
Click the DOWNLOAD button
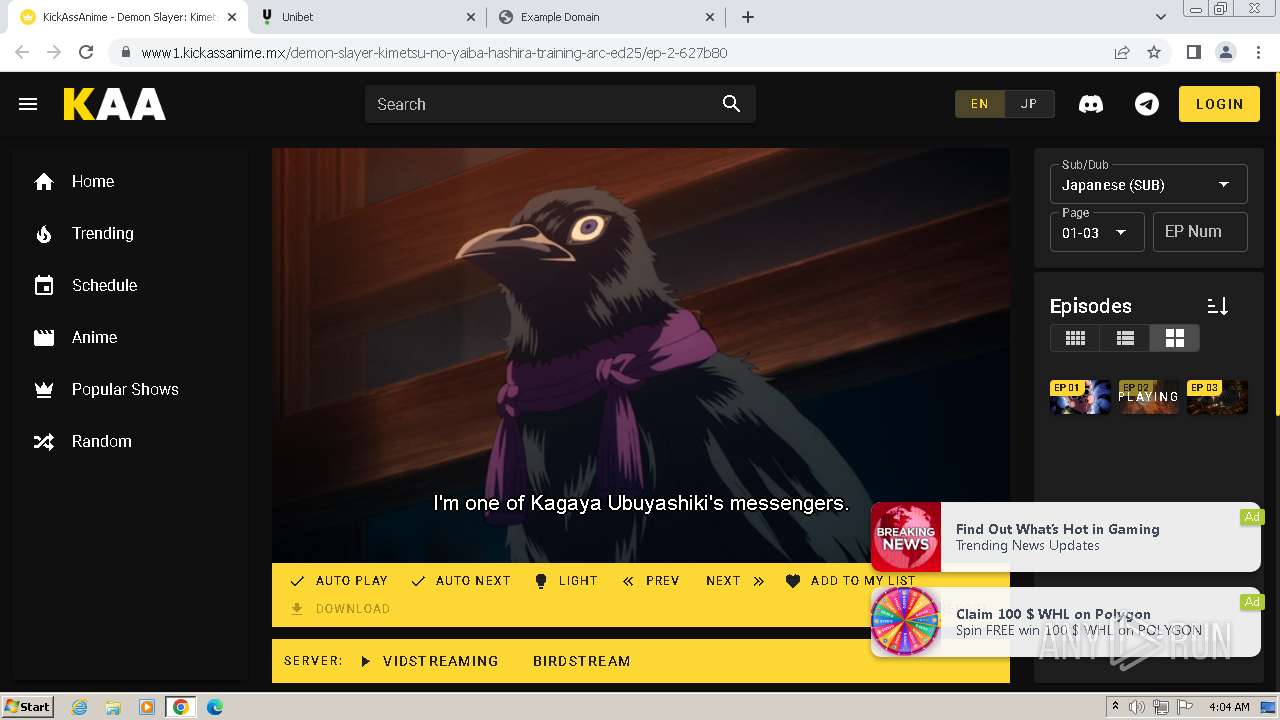pyautogui.click(x=340, y=609)
